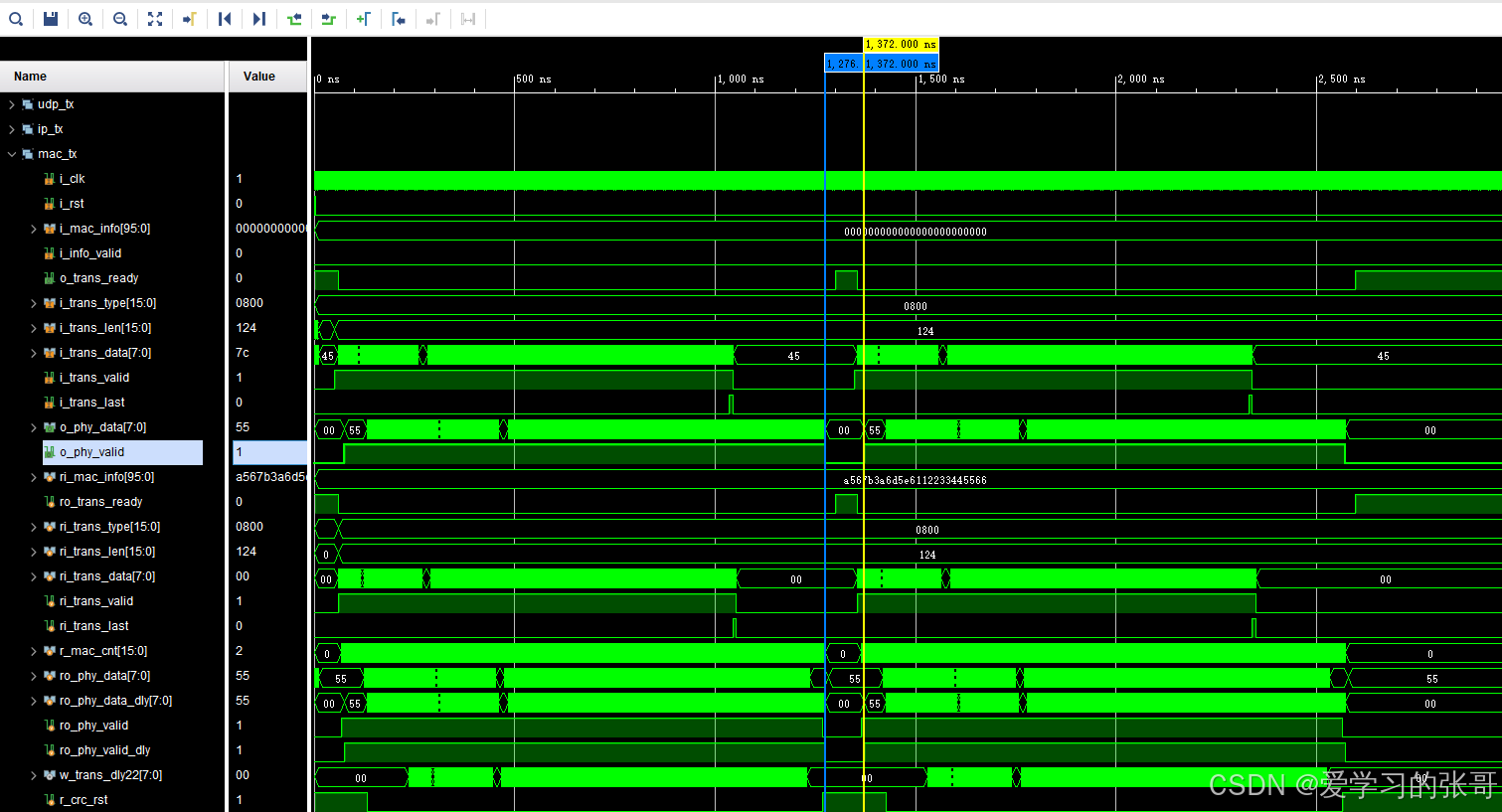Zoom out of the waveform

pyautogui.click(x=120, y=19)
